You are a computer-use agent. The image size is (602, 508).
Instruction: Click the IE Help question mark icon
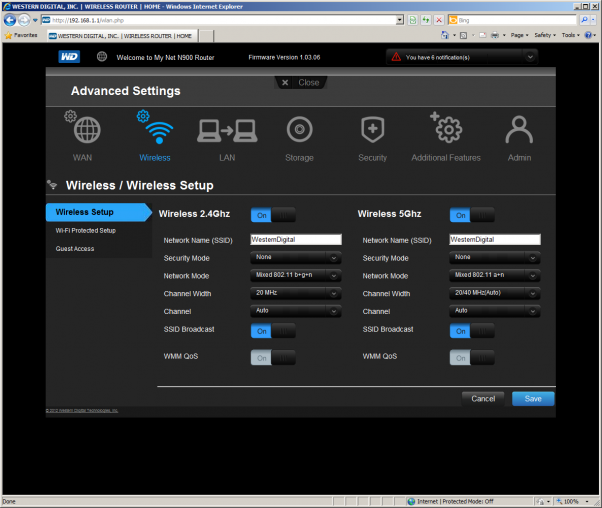588,35
